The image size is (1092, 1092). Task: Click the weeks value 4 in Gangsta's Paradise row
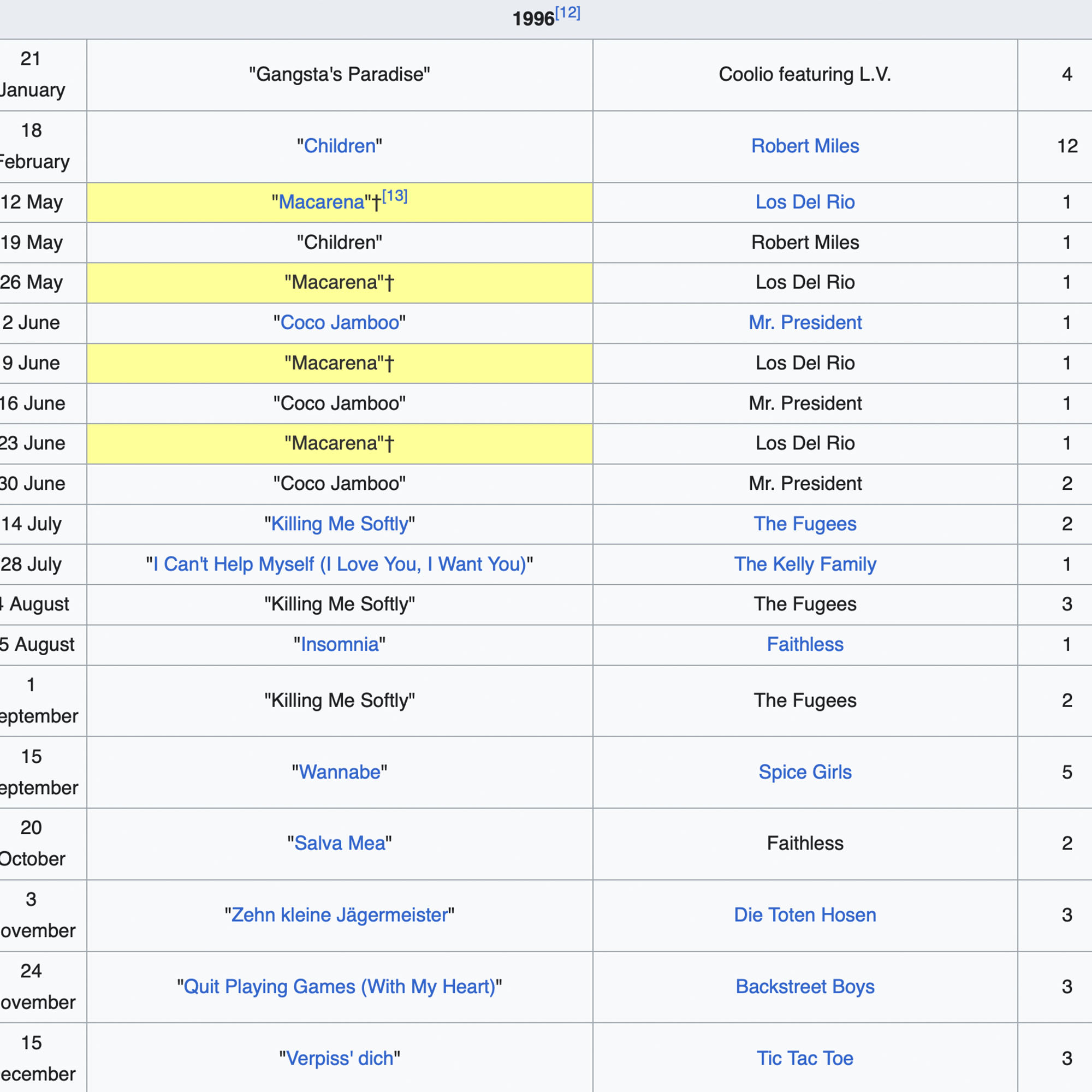click(1067, 74)
